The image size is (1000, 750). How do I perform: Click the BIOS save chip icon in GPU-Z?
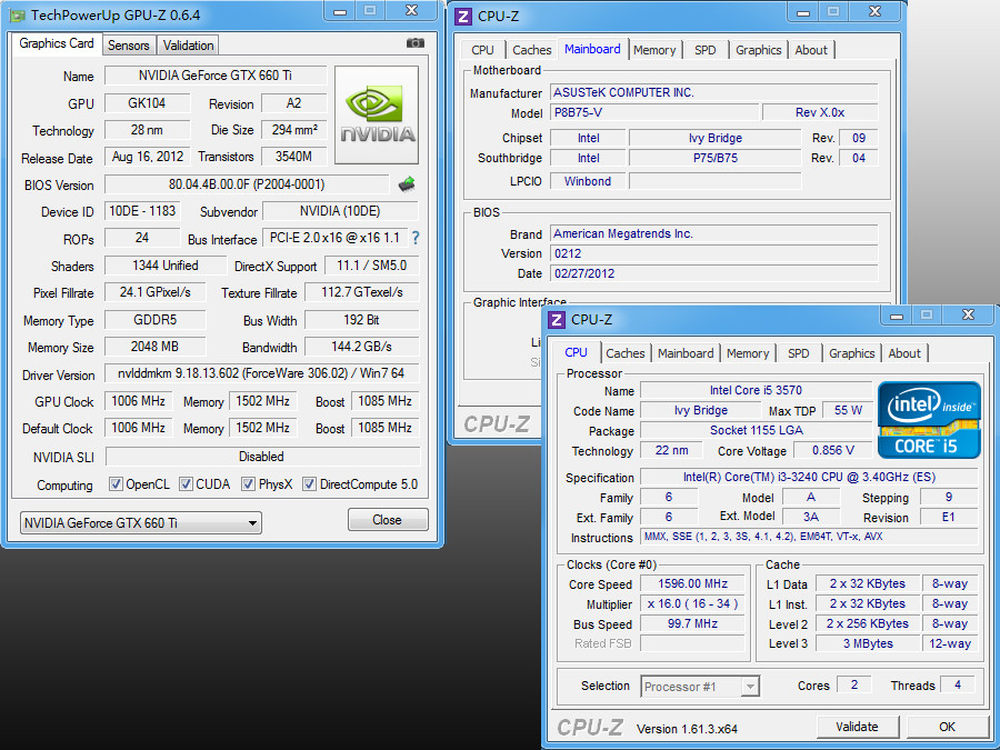click(x=406, y=185)
